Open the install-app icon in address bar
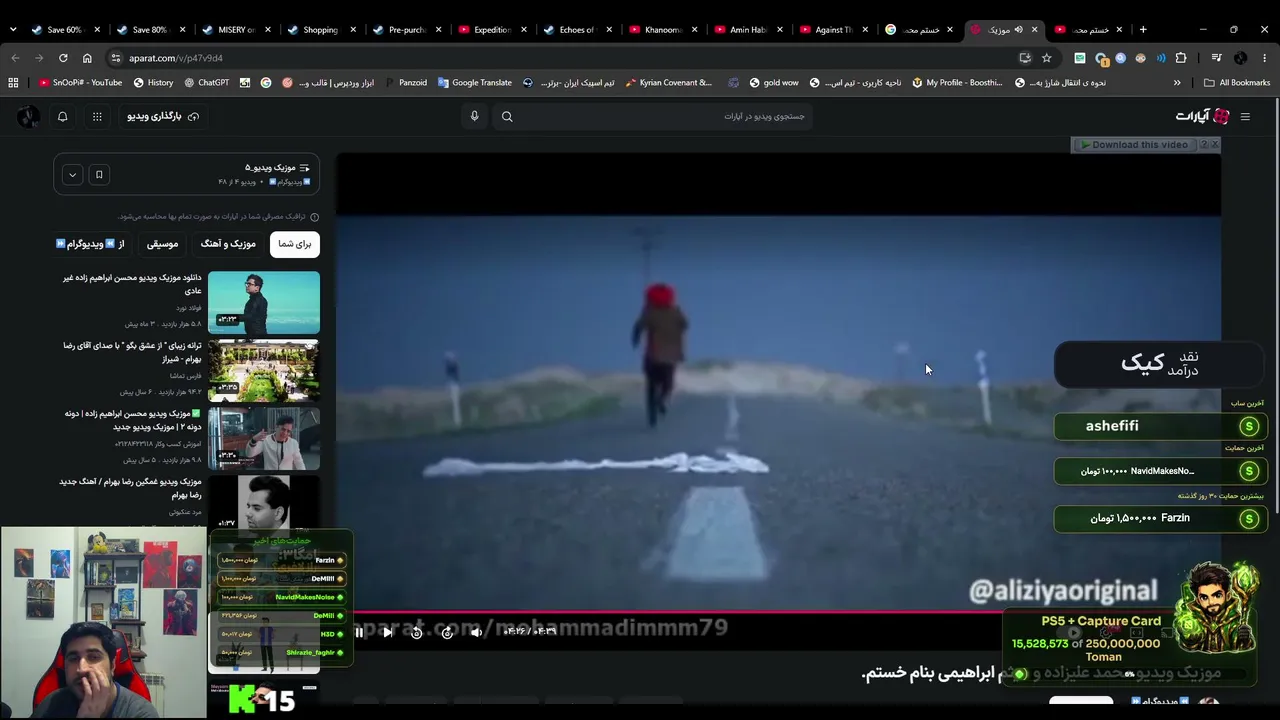The height and width of the screenshot is (720, 1280). click(x=1025, y=58)
